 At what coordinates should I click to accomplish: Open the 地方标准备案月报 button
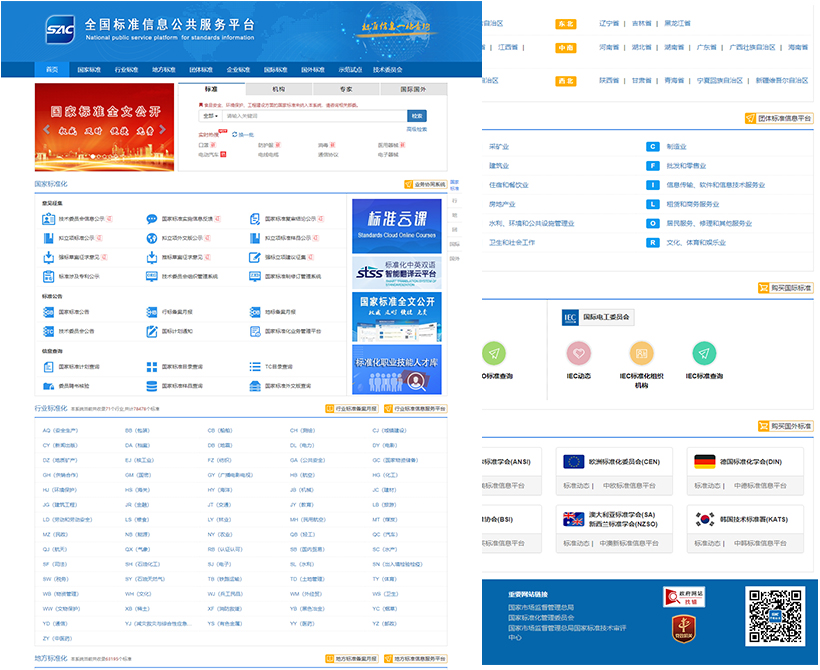[x=351, y=659]
